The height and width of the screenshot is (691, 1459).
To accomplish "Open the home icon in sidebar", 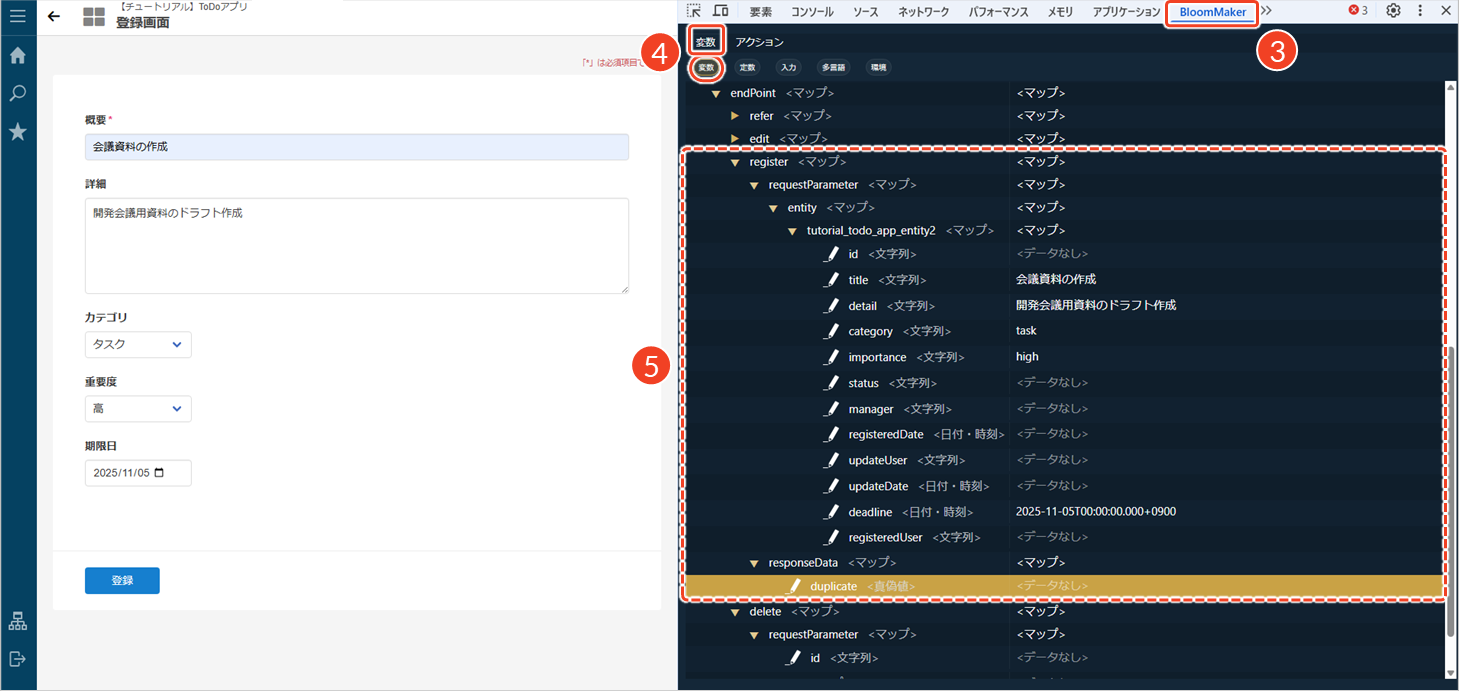I will click(17, 56).
